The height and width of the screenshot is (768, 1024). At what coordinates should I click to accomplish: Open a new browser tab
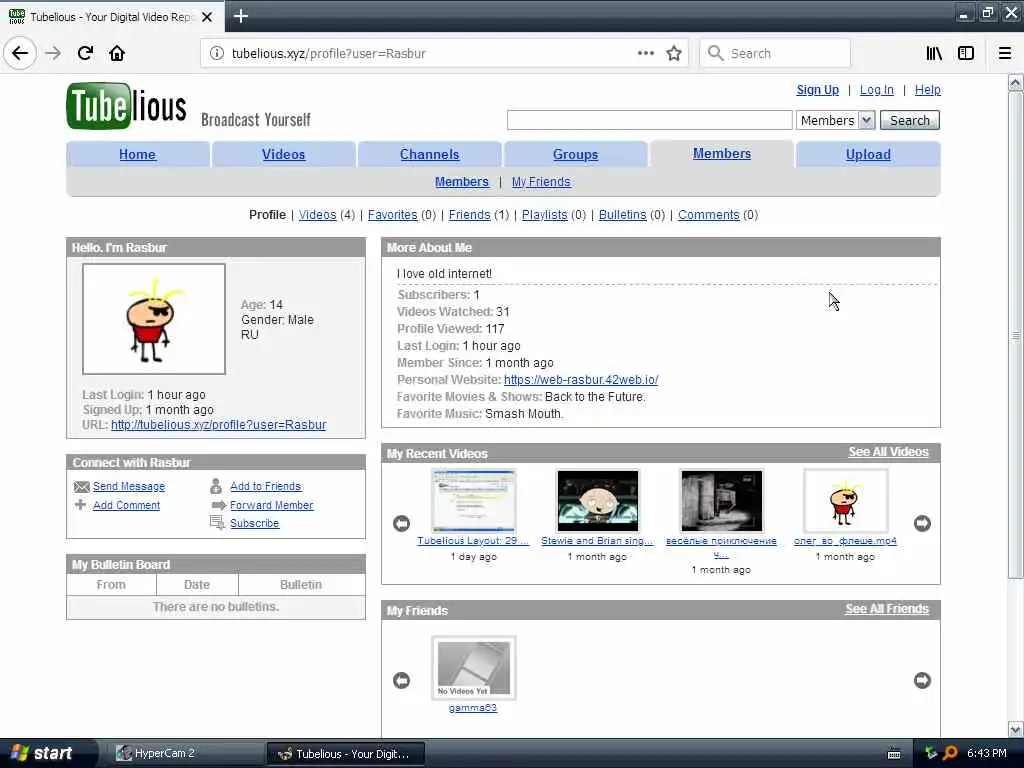point(240,16)
